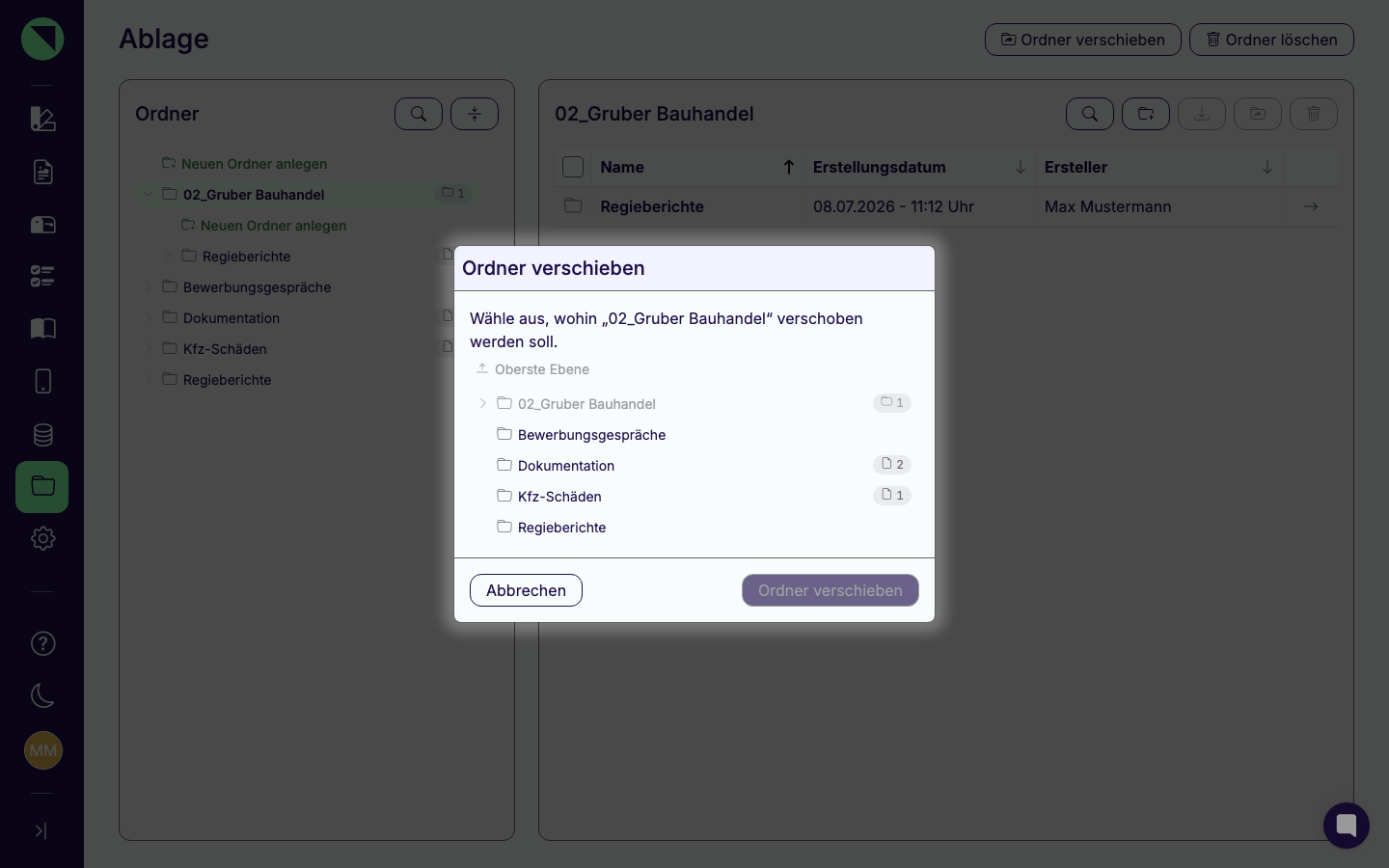Image resolution: width=1389 pixels, height=868 pixels.
Task: Click trash icon in right panel toolbar
Action: [x=1314, y=114]
